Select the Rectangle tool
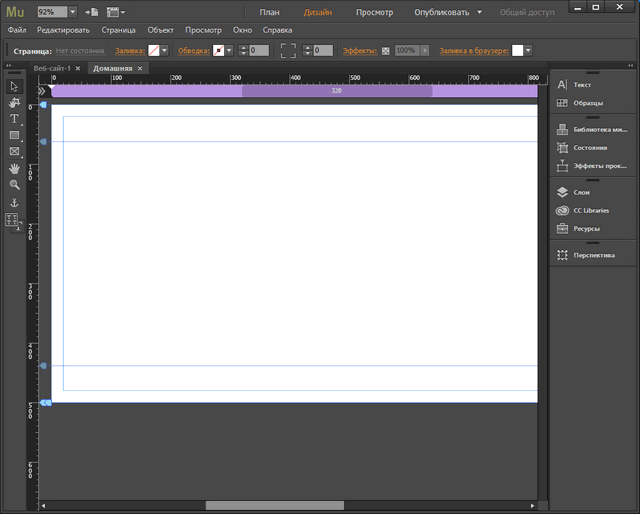This screenshot has width=640, height=514. click(x=14, y=135)
